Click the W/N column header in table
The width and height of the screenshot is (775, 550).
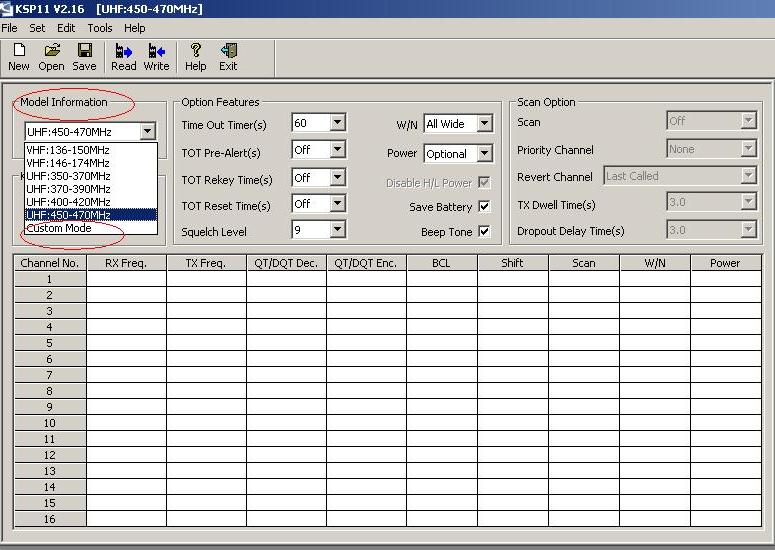coord(655,263)
